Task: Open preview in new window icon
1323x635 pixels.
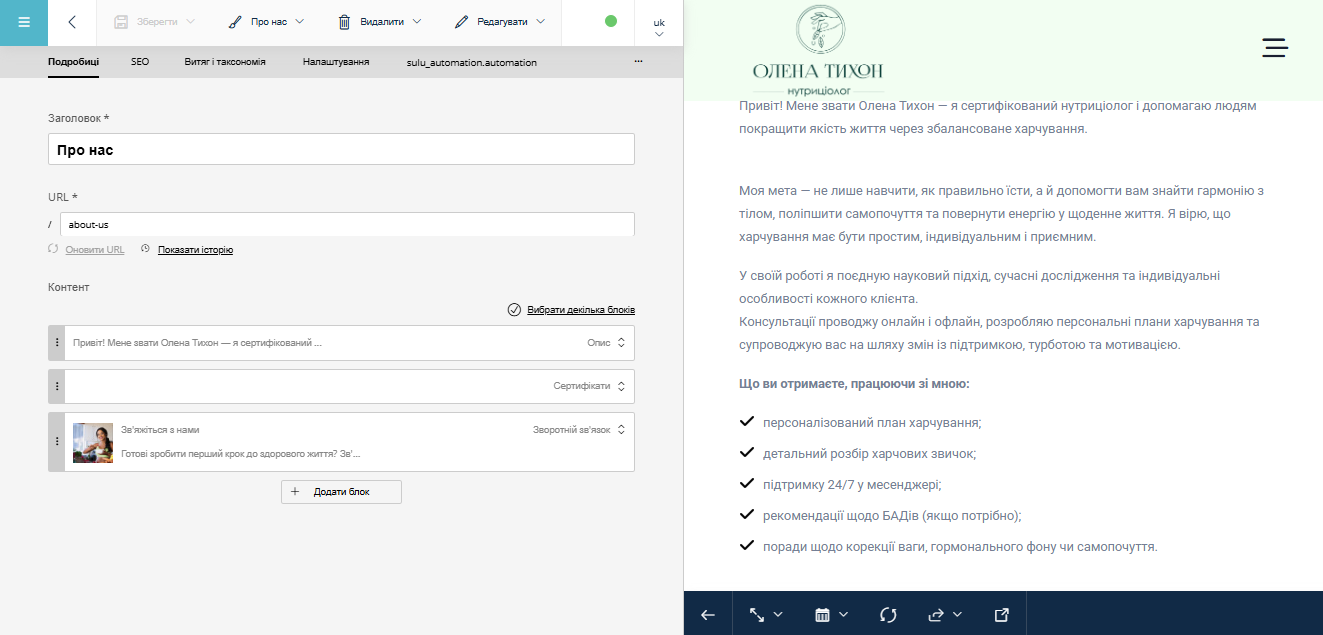Action: pyautogui.click(x=1001, y=614)
